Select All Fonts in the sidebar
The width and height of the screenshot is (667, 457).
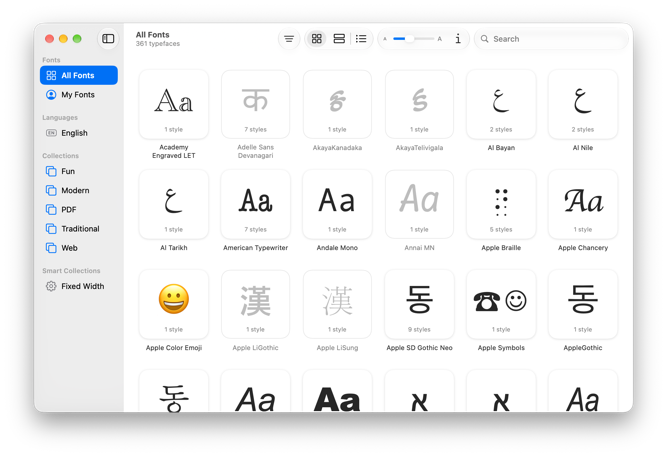(x=79, y=75)
